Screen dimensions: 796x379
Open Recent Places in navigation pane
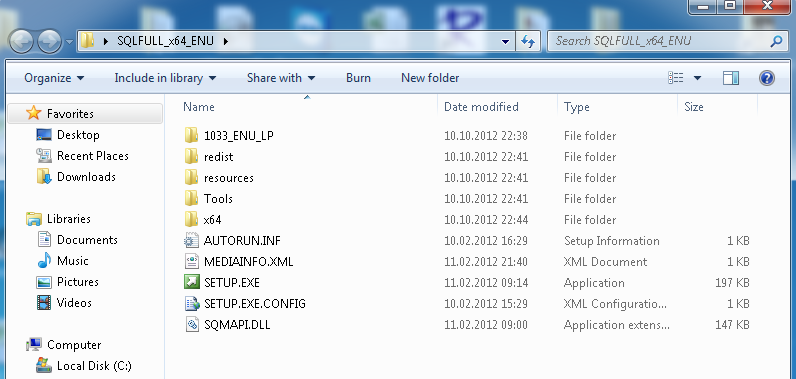[93, 155]
